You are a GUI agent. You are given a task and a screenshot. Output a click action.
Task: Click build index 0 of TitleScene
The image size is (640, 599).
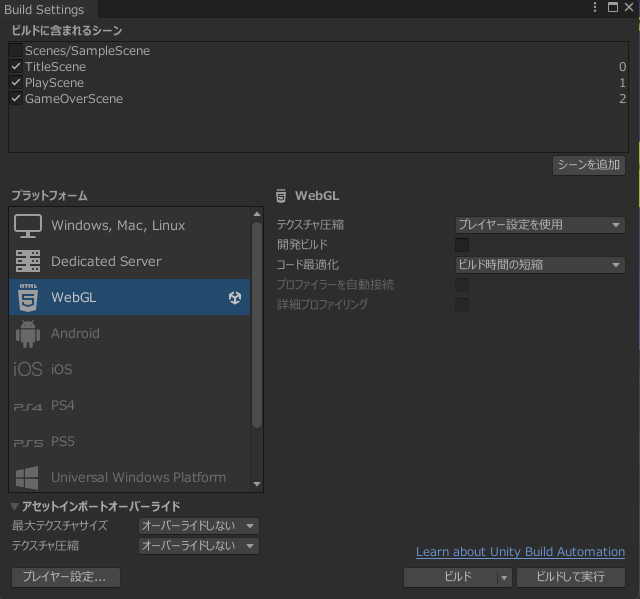(x=622, y=67)
